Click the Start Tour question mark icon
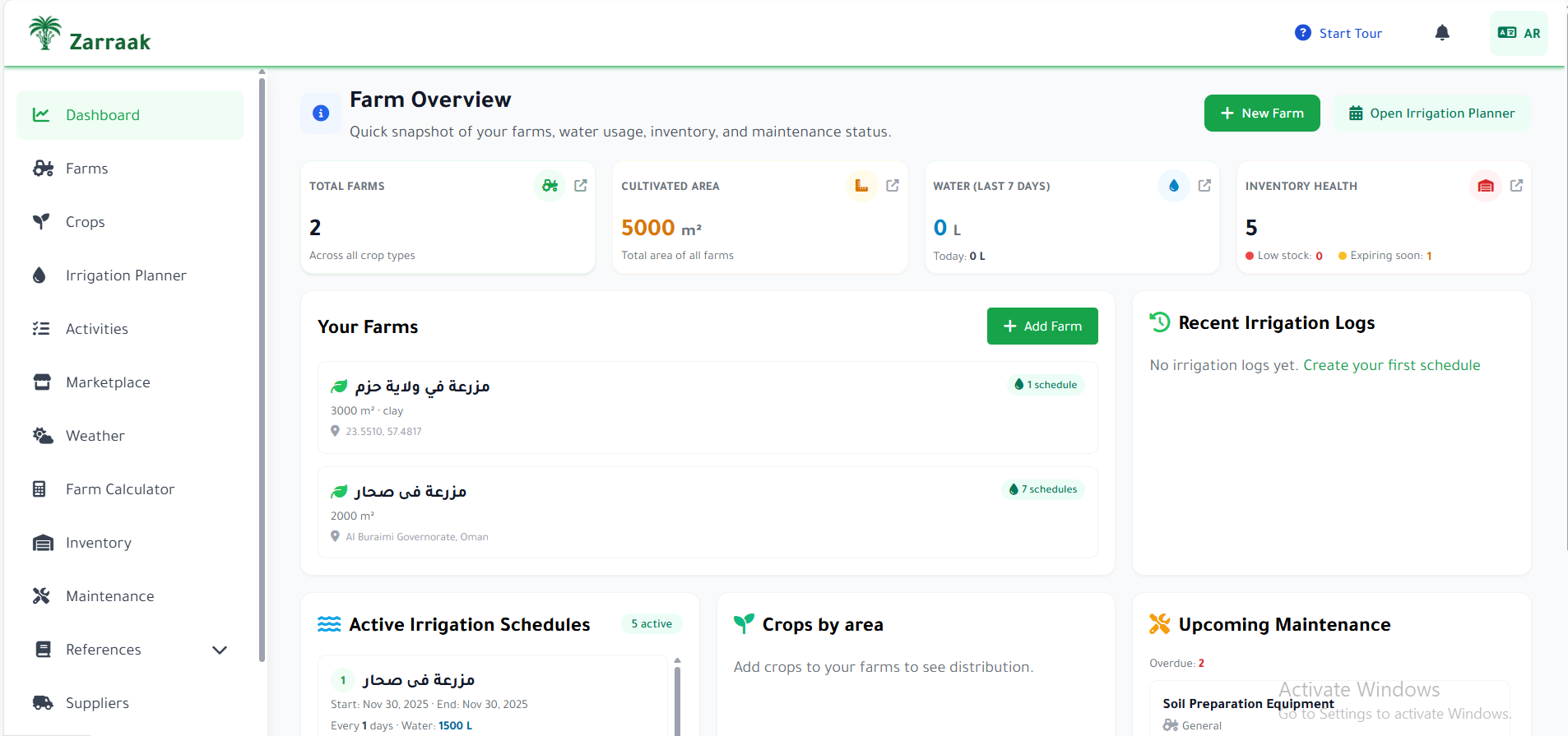Viewport: 1568px width, 736px height. click(x=1303, y=33)
